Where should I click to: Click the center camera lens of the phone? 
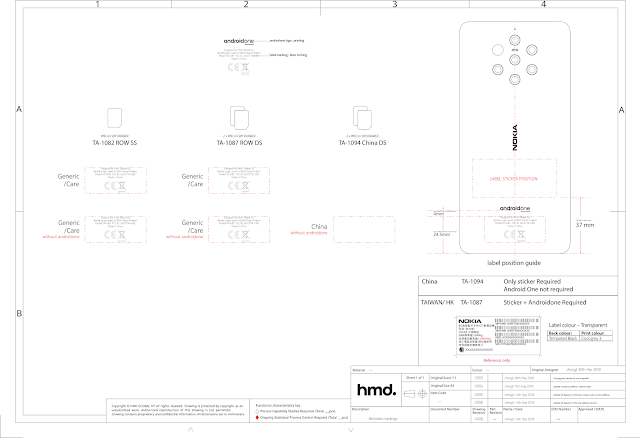[x=515, y=60]
